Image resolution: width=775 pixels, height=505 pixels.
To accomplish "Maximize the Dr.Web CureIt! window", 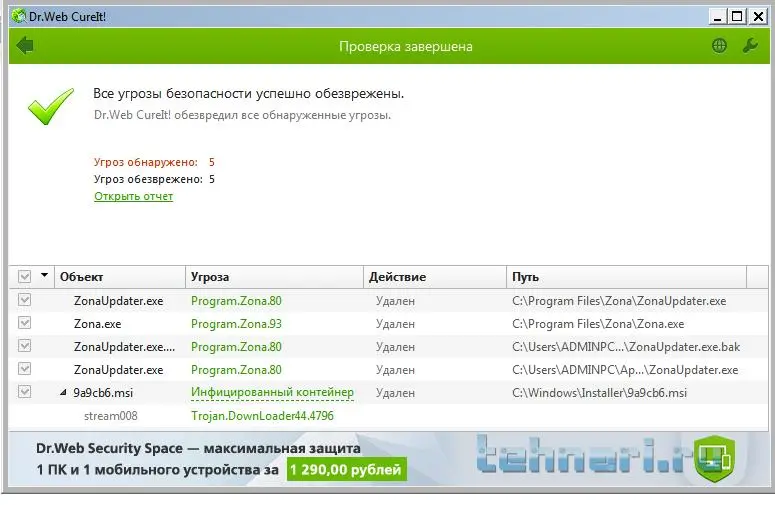I will tap(737, 16).
